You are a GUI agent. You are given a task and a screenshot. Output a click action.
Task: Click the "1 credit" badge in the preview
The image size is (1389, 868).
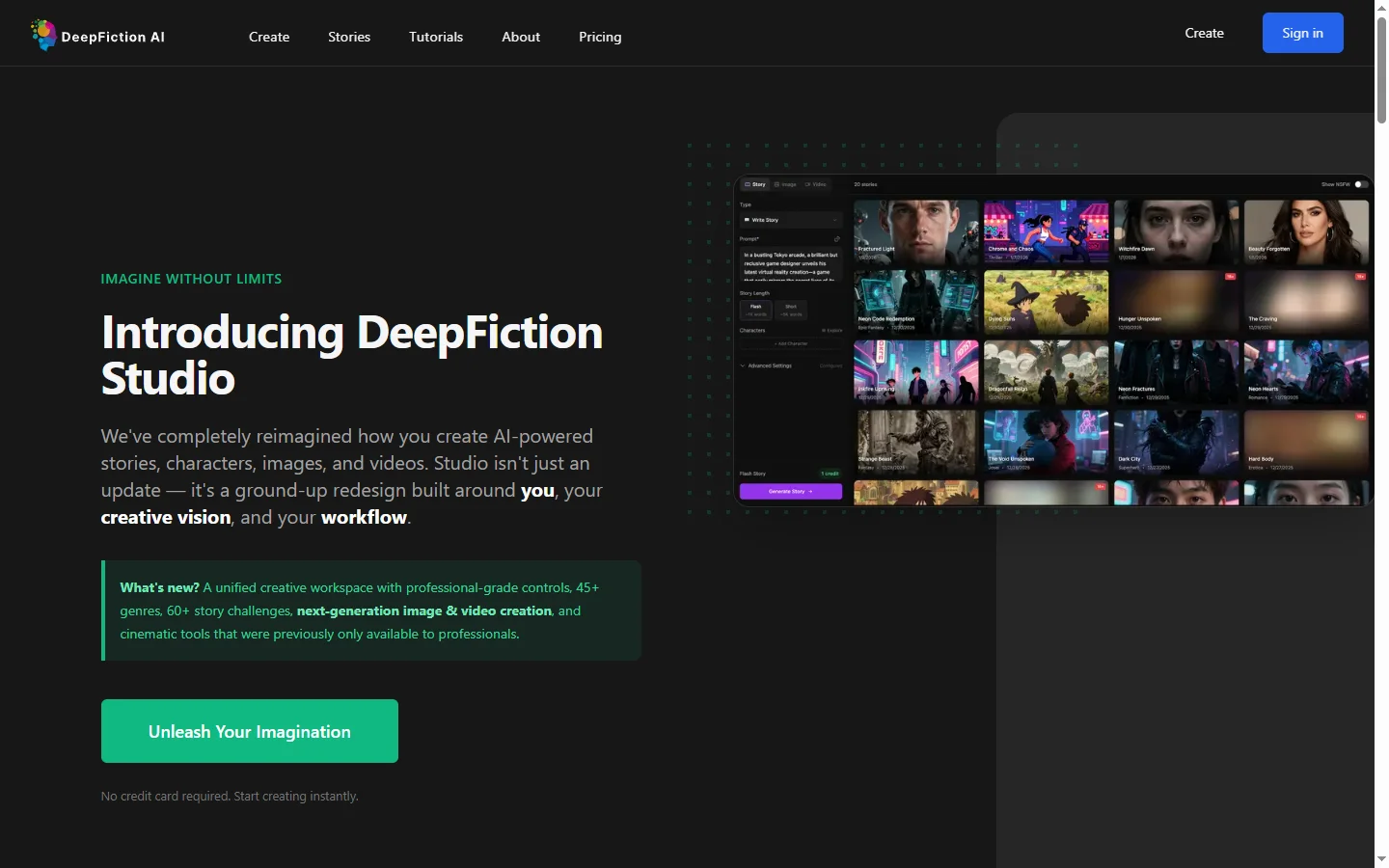830,474
